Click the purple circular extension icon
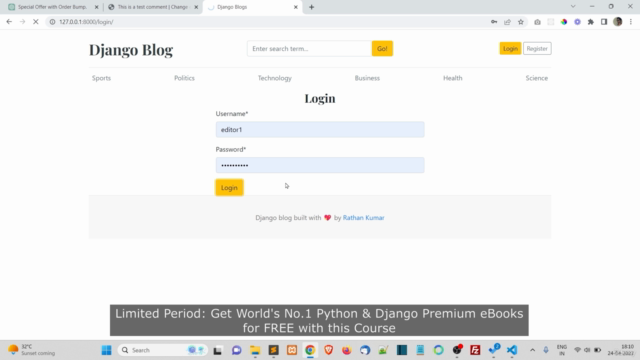The height and width of the screenshot is (360, 640). point(577,22)
